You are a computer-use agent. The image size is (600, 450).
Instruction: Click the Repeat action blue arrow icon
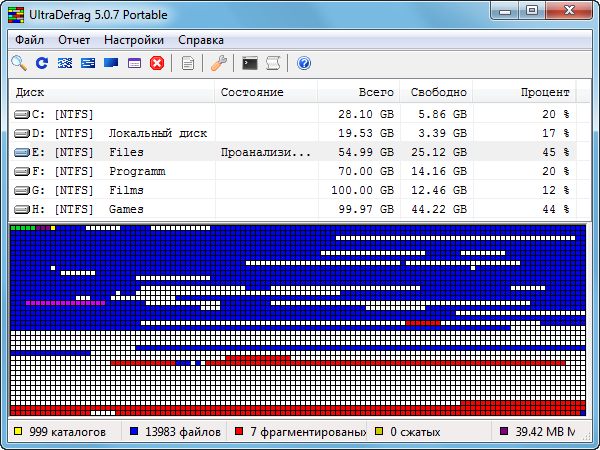pyautogui.click(x=42, y=63)
